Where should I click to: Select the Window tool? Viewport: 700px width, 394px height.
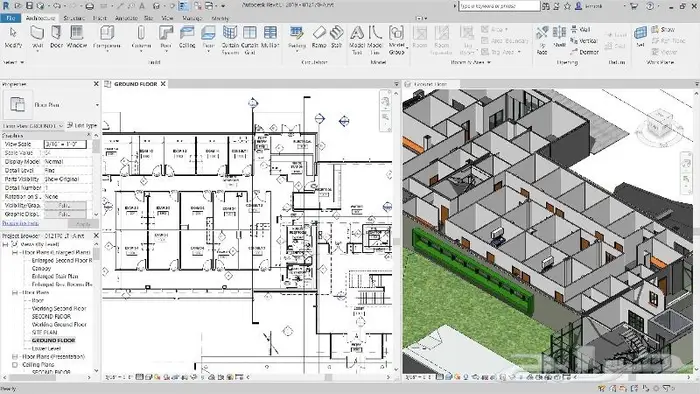[x=76, y=37]
